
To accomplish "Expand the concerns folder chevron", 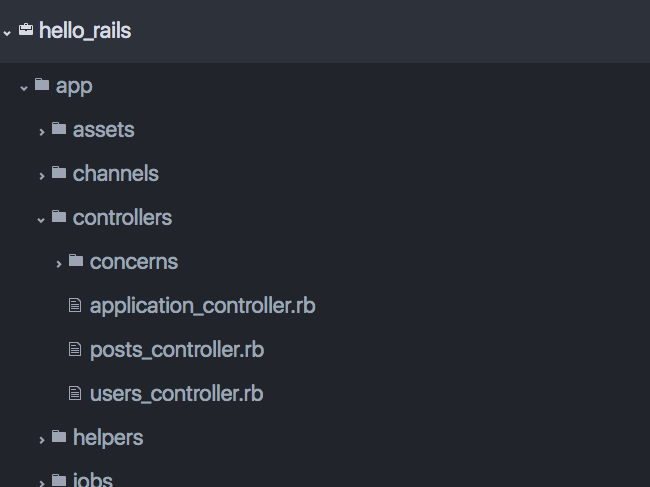I will pos(58,263).
